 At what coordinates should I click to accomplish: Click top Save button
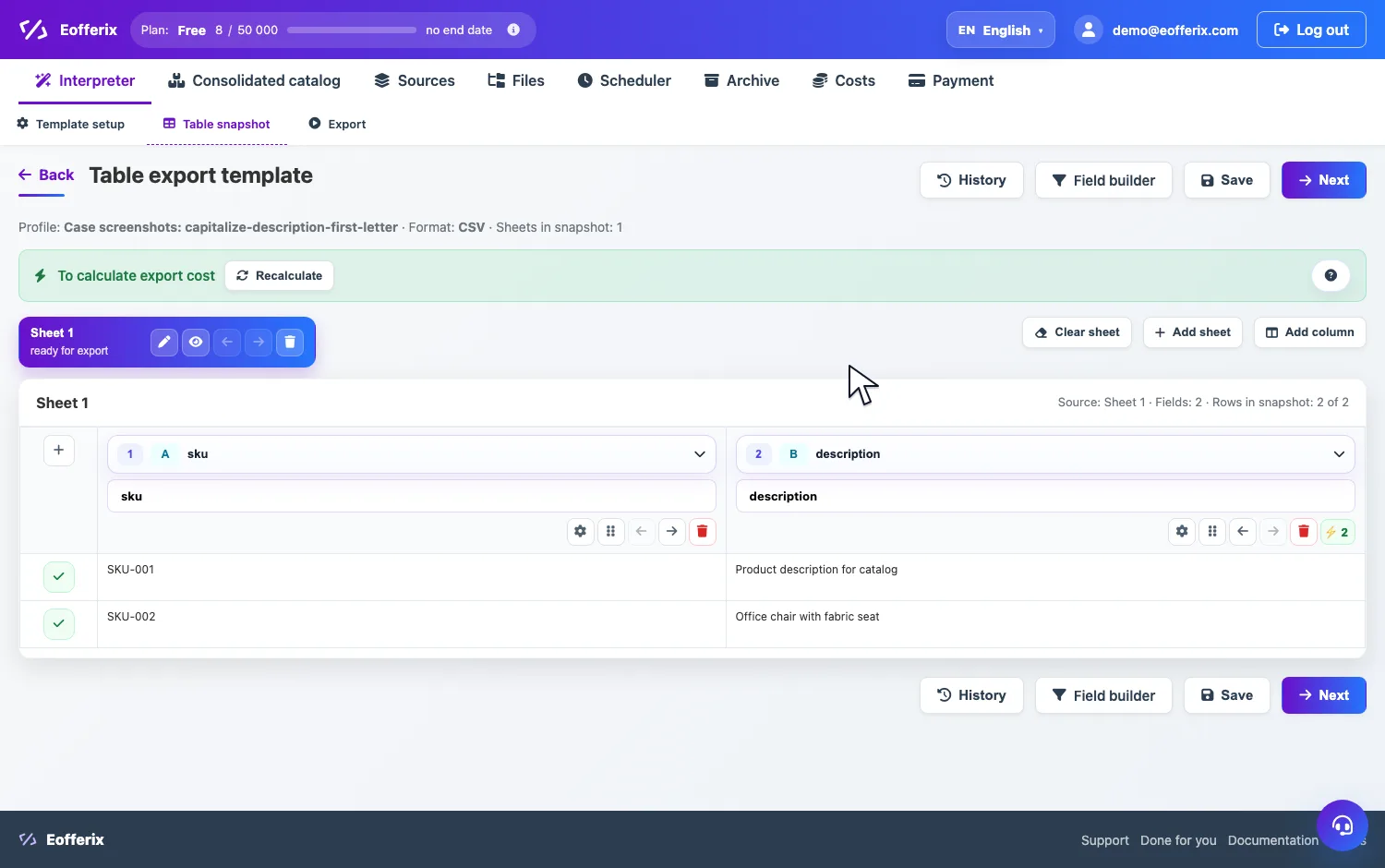[1227, 180]
